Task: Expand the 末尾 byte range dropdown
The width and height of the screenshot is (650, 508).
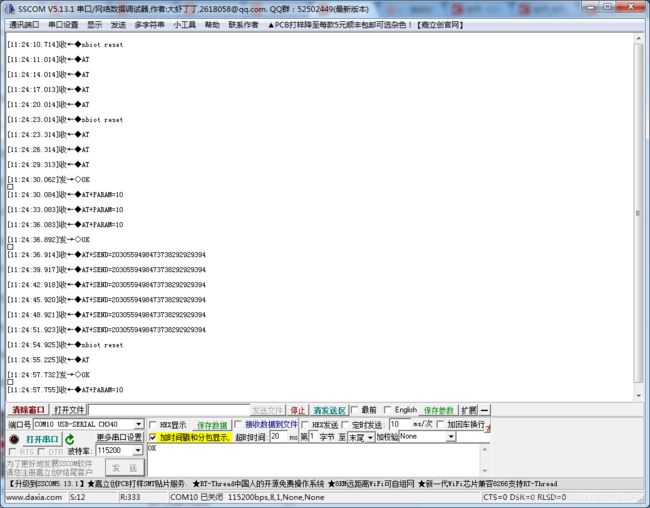Action: pyautogui.click(x=369, y=438)
